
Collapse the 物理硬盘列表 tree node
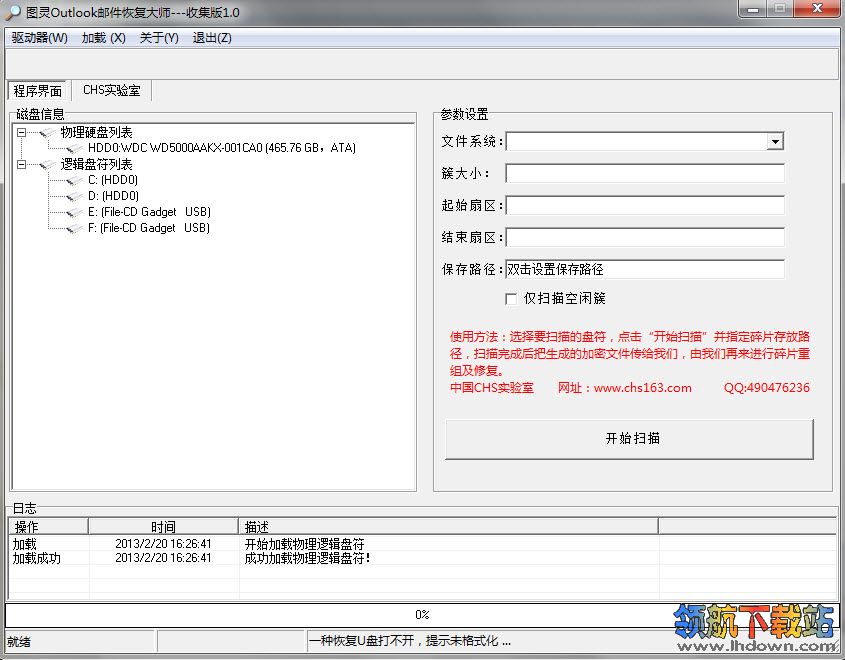click(22, 132)
